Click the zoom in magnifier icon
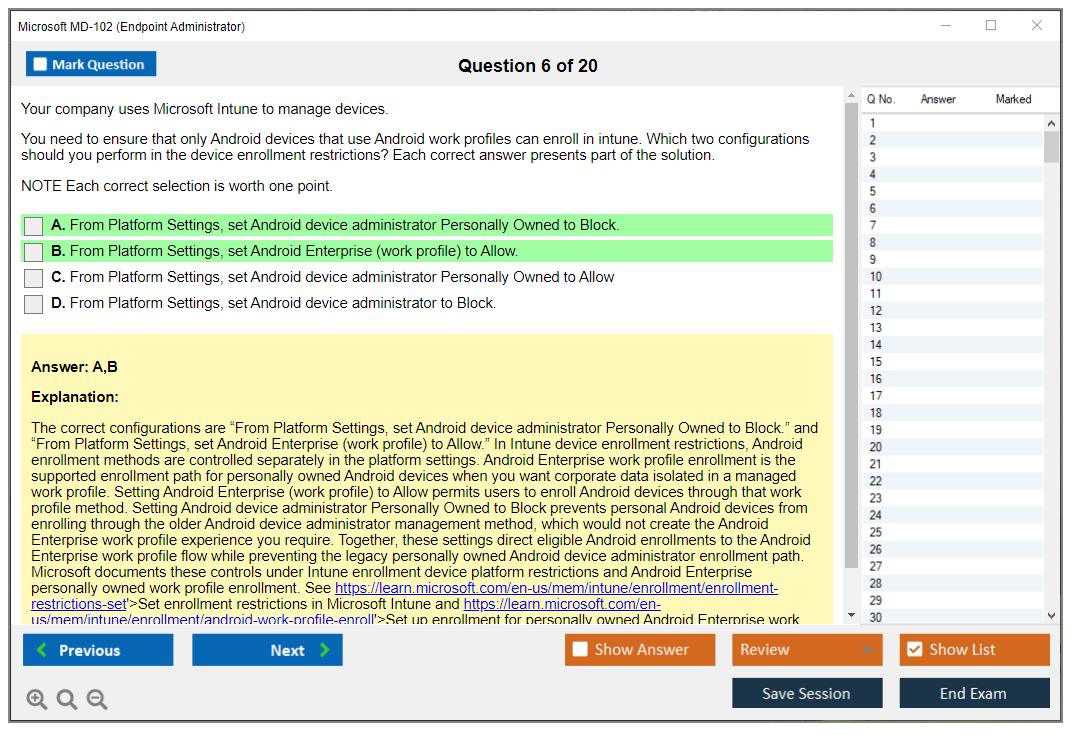This screenshot has width=1075, height=735. click(x=36, y=699)
